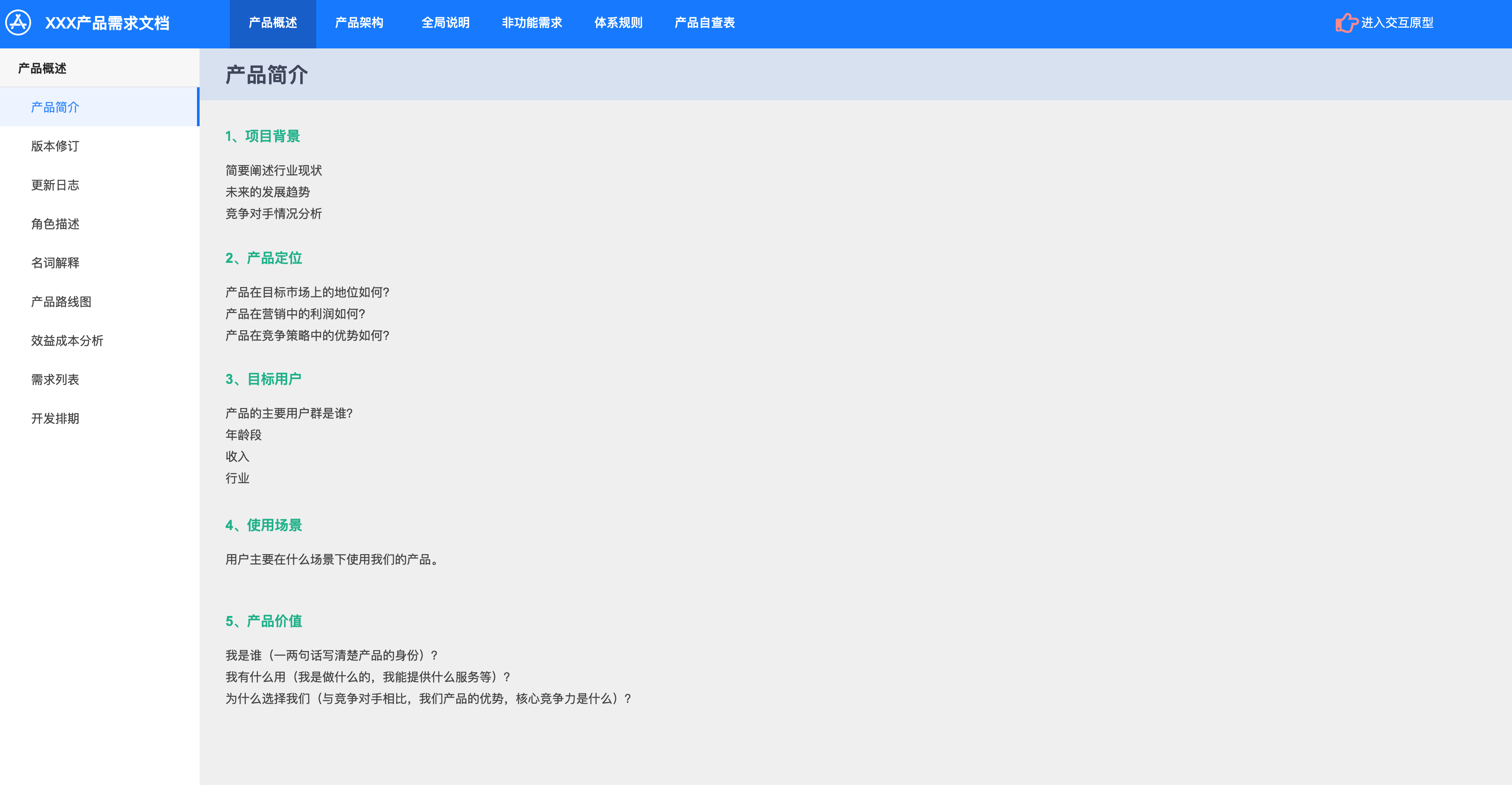Go to 产品路线图 sidebar item
1512x785 pixels.
pyautogui.click(x=99, y=302)
